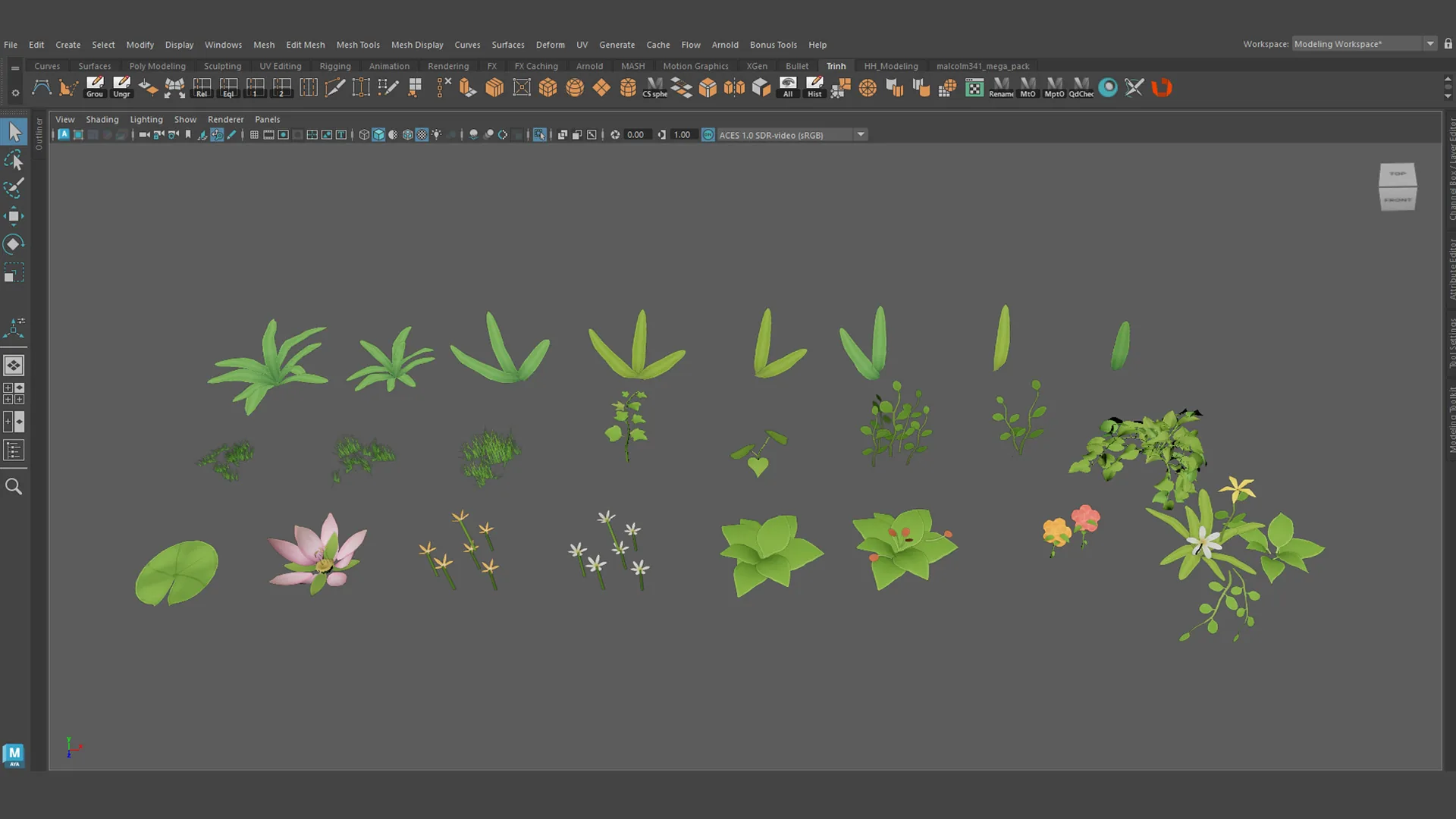Select the Lasso tool in the toolbox

[x=14, y=160]
